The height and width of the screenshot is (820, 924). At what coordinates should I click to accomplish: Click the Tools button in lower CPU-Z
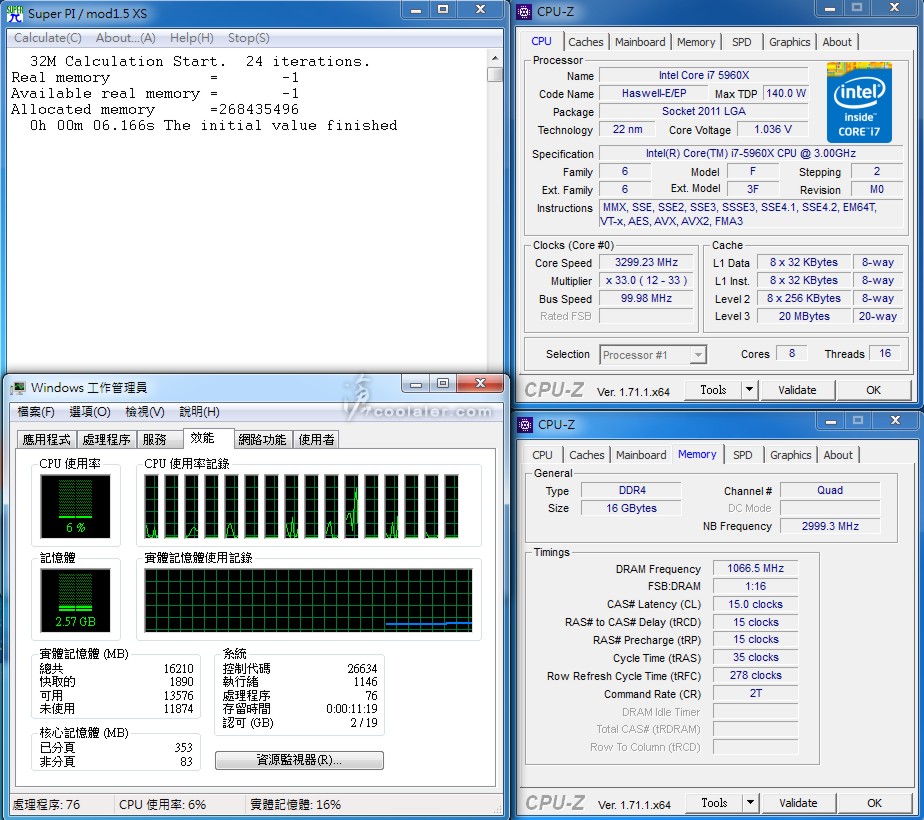714,802
